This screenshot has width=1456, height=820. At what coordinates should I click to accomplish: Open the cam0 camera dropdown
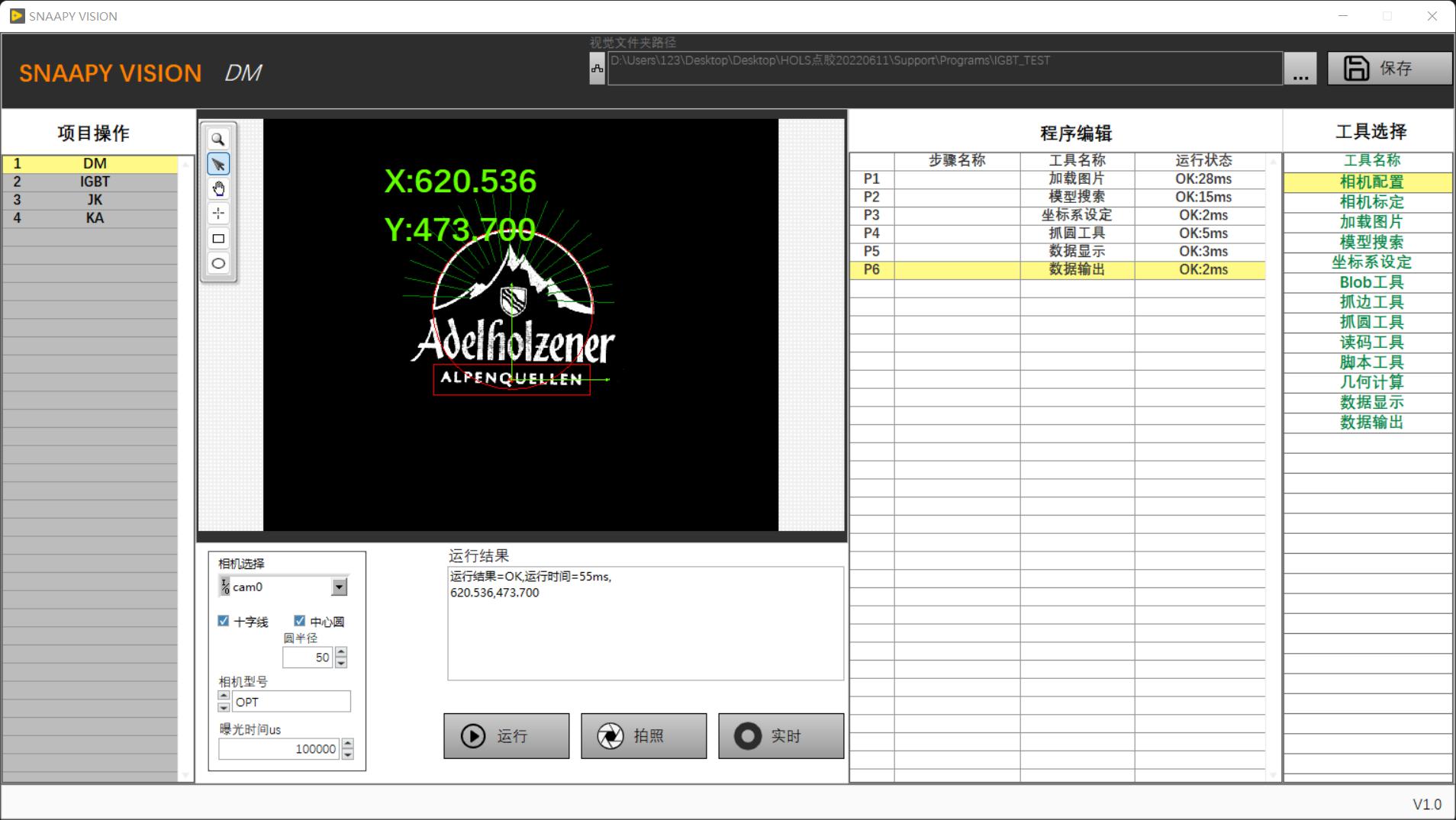pyautogui.click(x=340, y=587)
